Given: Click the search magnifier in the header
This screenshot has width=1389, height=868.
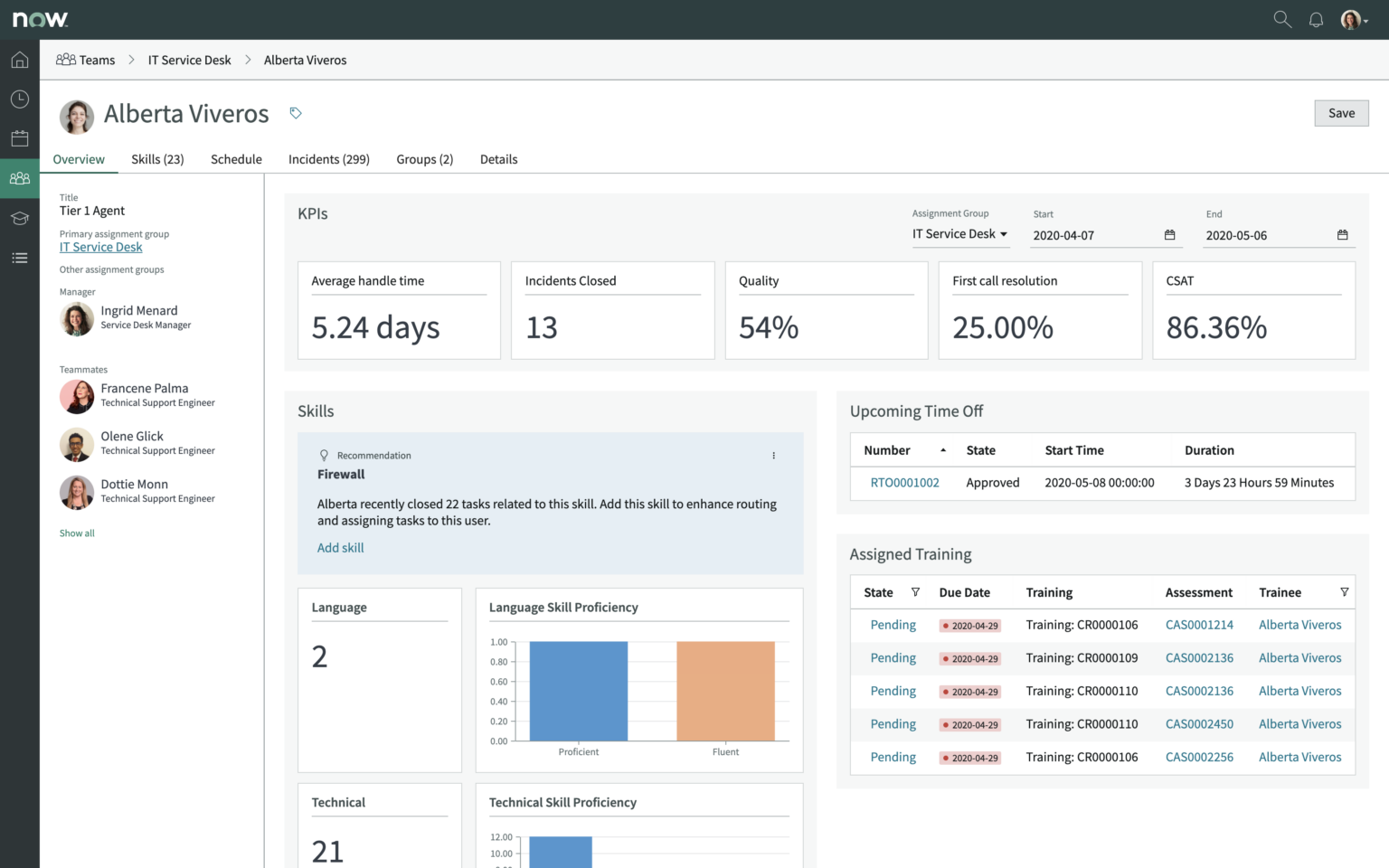Looking at the screenshot, I should pyautogui.click(x=1281, y=19).
